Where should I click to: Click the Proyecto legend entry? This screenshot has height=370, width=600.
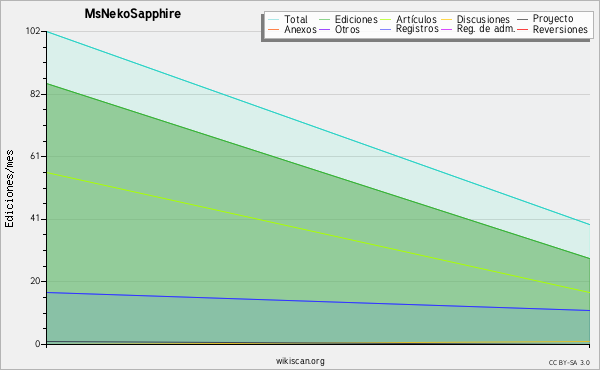pyautogui.click(x=545, y=19)
